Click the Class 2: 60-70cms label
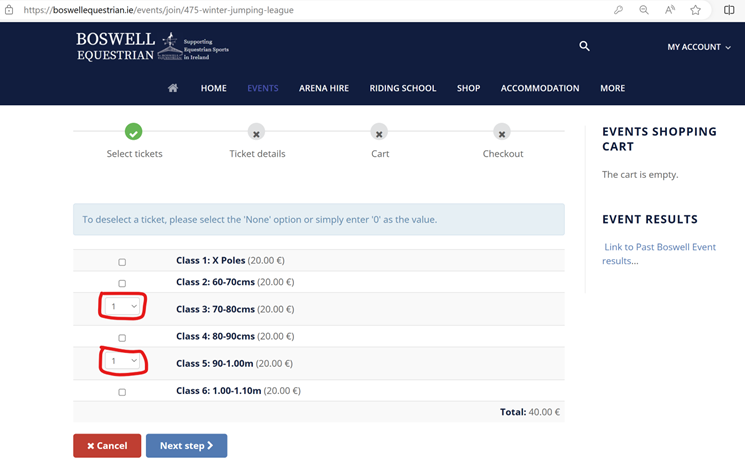The image size is (745, 469). click(215, 282)
